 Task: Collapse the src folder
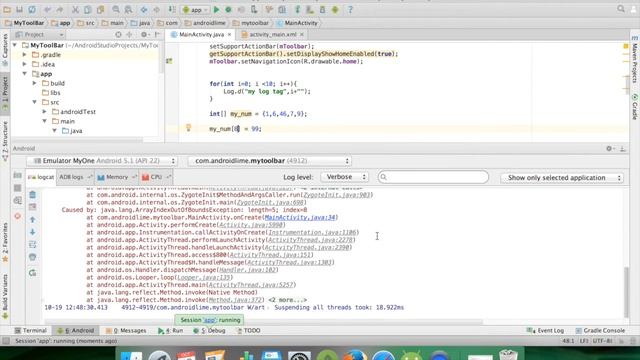35,102
